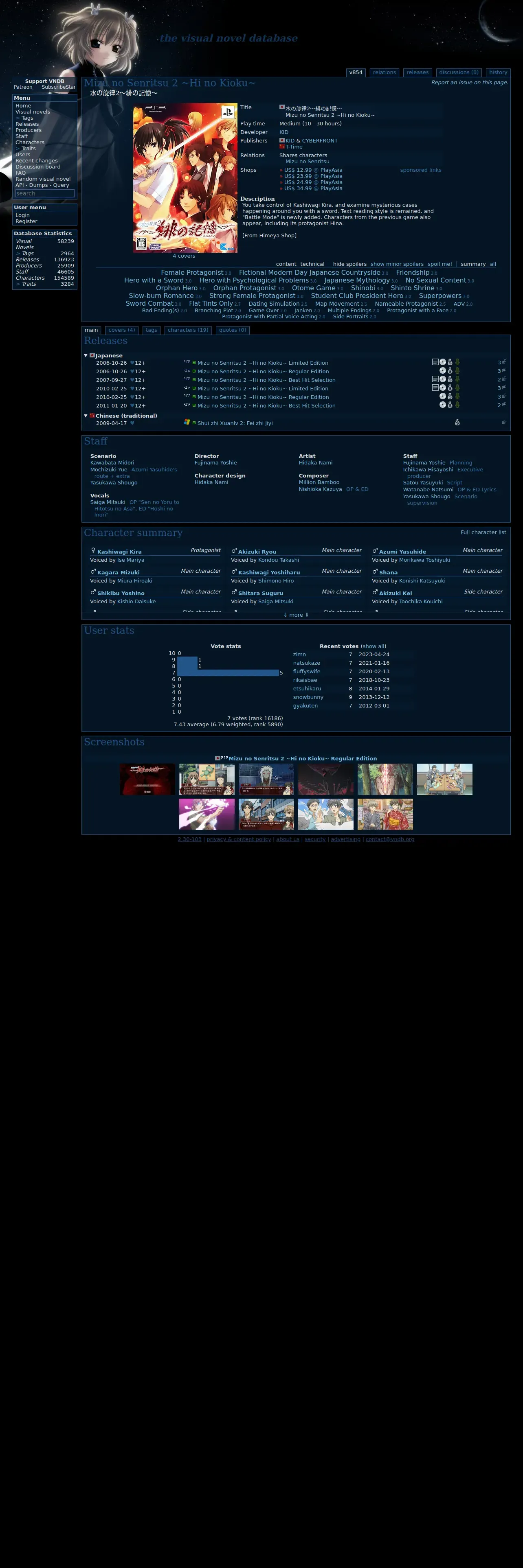Click the green release-type icon on 2007-09-27 row

click(x=194, y=379)
